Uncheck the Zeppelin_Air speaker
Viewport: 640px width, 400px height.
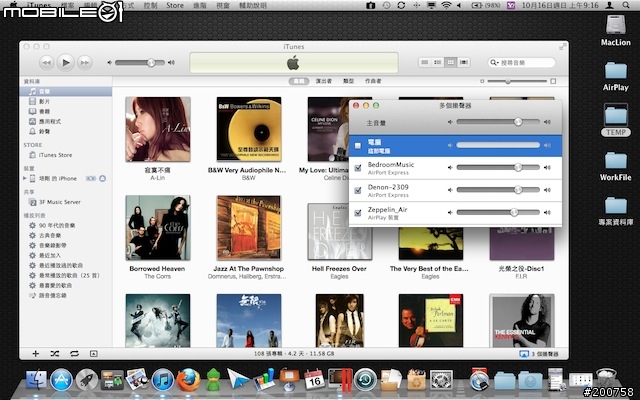pyautogui.click(x=358, y=213)
